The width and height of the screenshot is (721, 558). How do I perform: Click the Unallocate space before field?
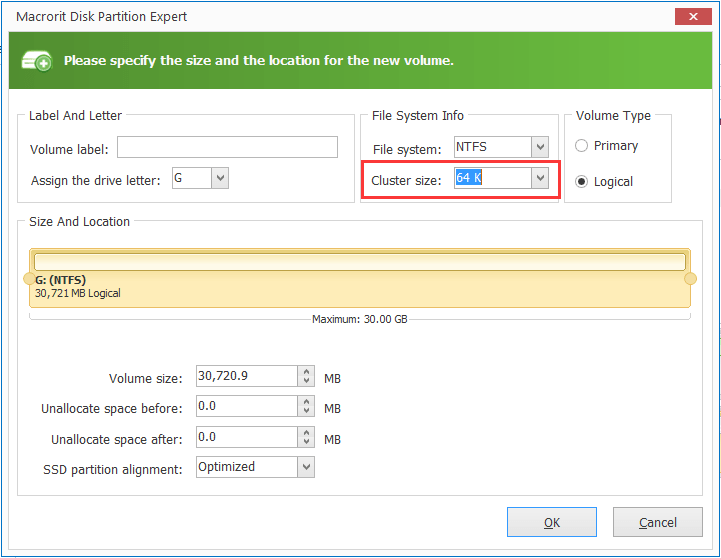click(x=247, y=406)
